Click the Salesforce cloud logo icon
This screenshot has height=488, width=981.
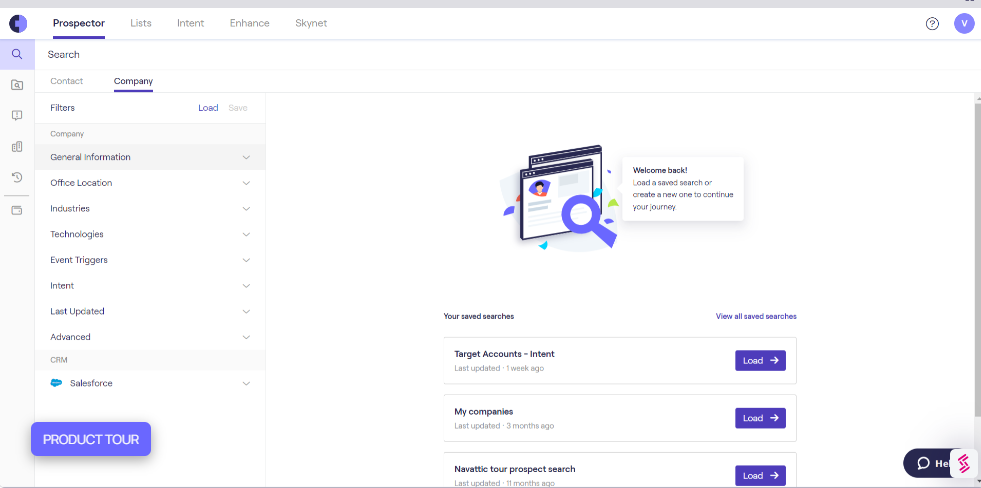click(56, 383)
